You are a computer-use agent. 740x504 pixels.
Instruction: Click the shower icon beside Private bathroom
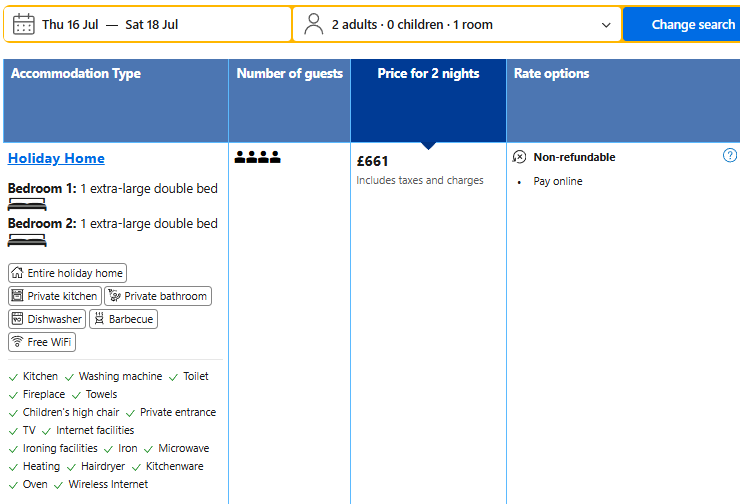114,295
